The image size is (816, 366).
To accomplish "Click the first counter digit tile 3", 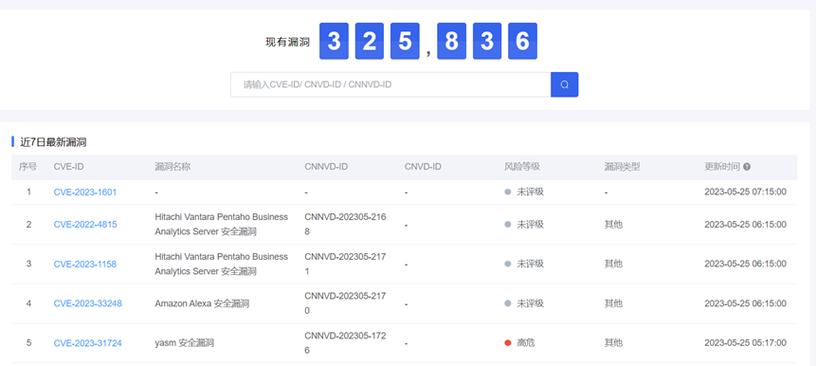I will coord(334,41).
